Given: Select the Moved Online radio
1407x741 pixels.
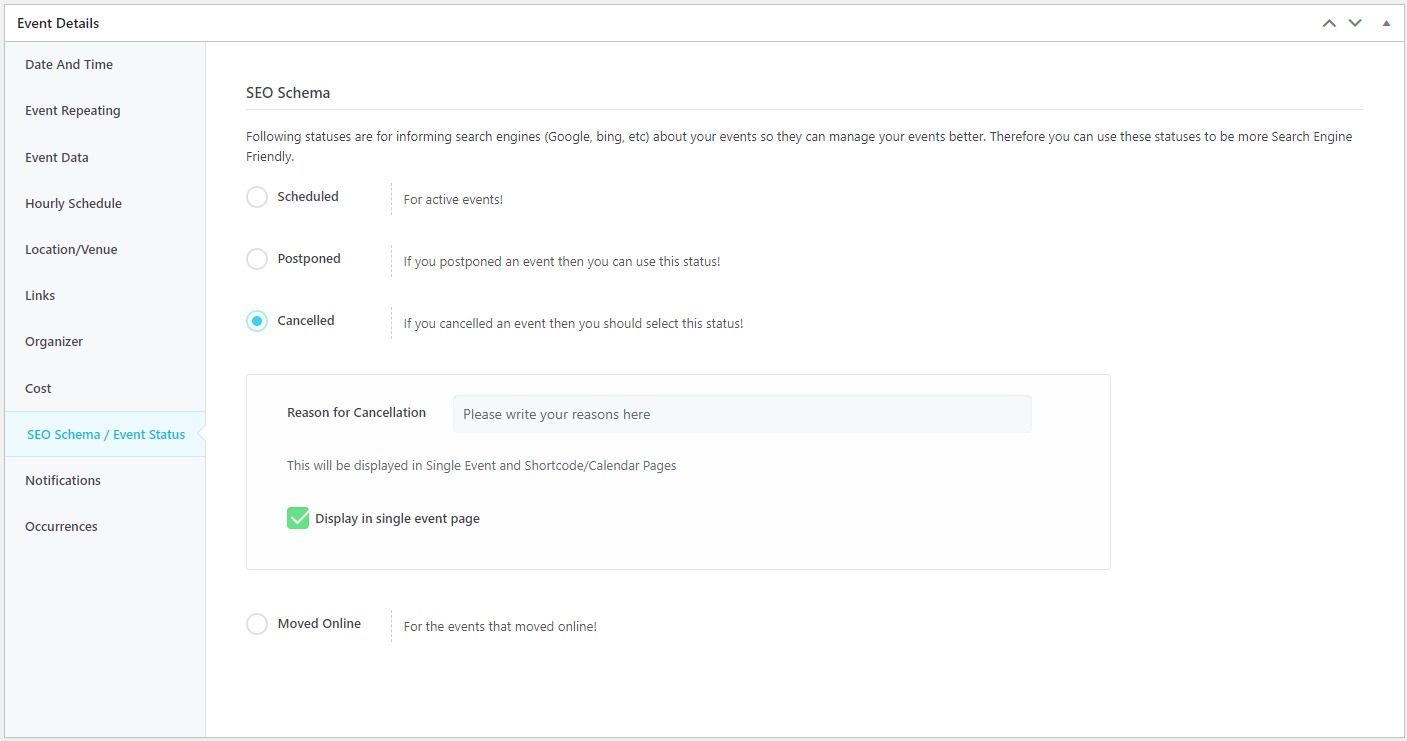Looking at the screenshot, I should [257, 624].
